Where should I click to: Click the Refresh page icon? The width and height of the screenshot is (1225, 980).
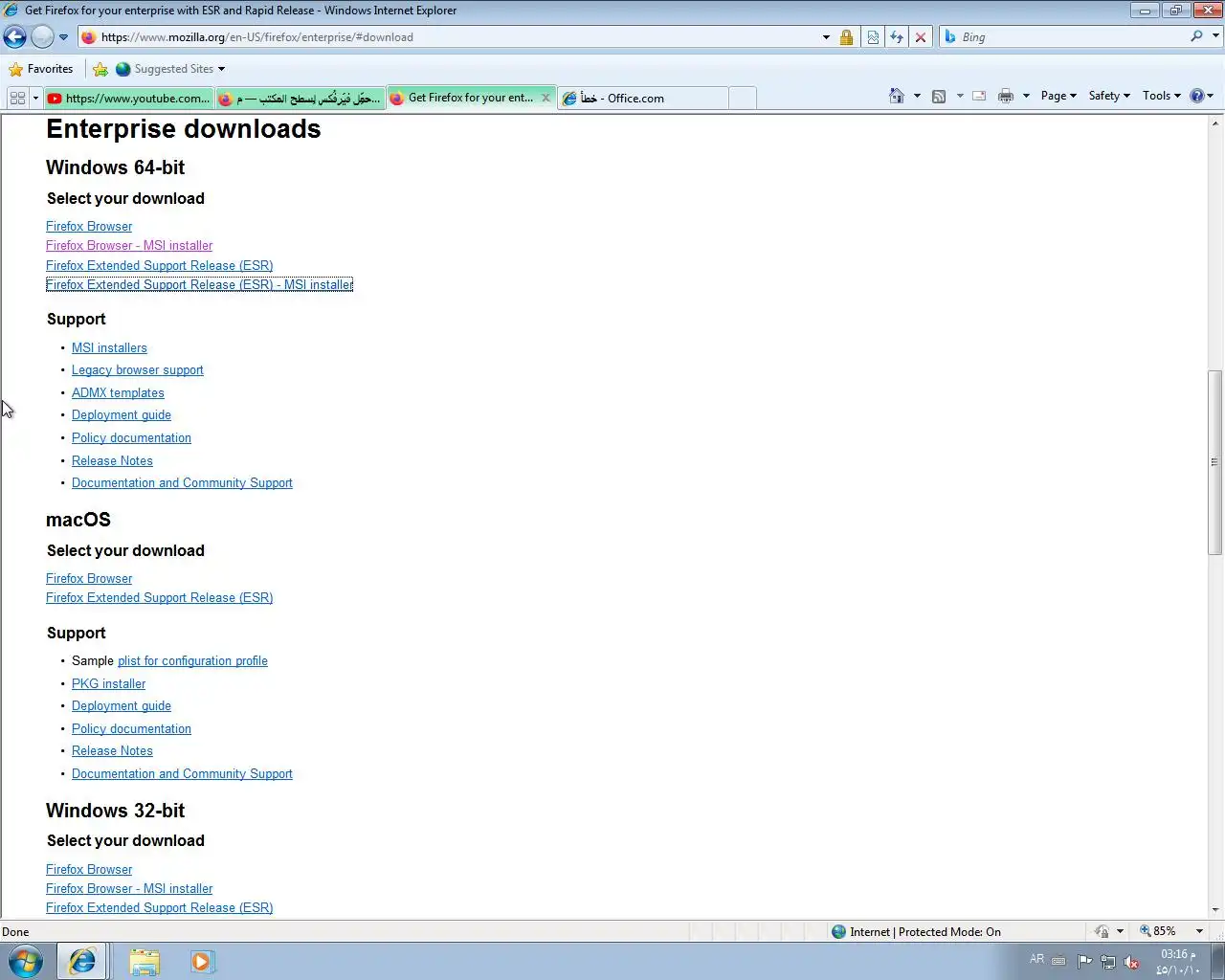[x=897, y=37]
